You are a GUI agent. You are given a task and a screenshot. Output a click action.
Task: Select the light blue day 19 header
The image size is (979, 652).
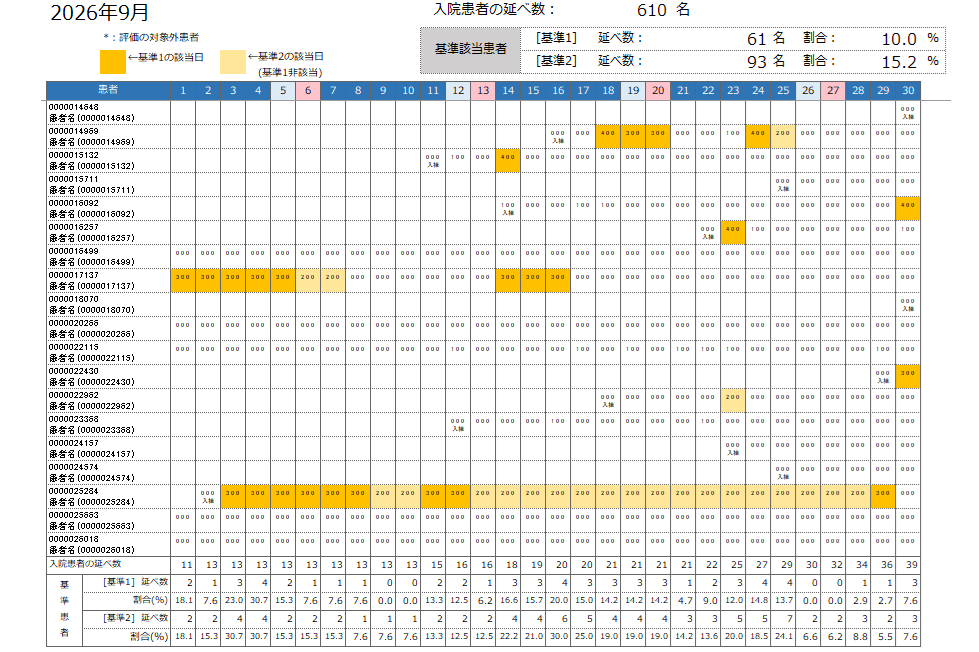point(633,90)
